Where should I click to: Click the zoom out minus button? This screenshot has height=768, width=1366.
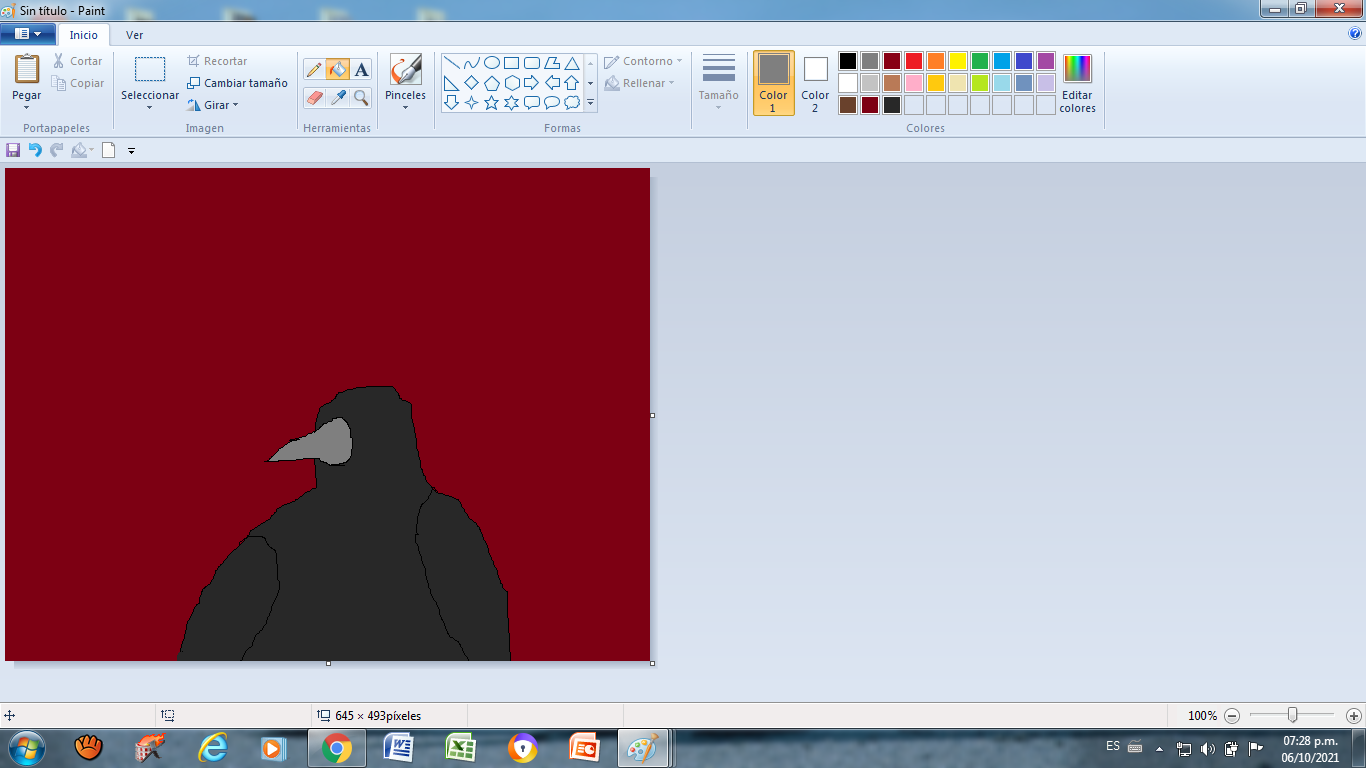click(x=1232, y=716)
